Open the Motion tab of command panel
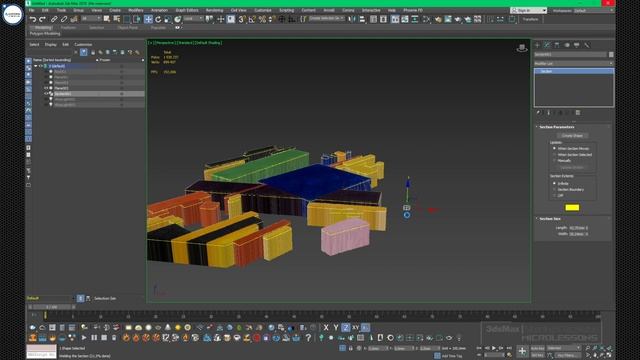The height and width of the screenshot is (360, 640). coord(567,45)
